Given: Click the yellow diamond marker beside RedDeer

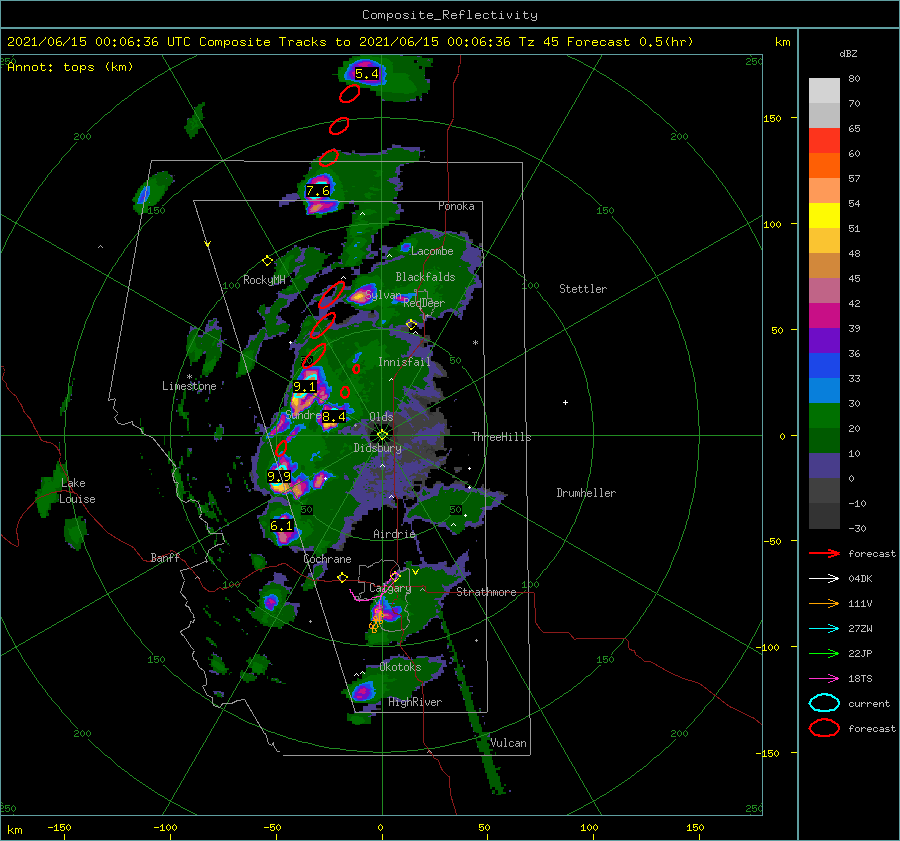Looking at the screenshot, I should 411,325.
